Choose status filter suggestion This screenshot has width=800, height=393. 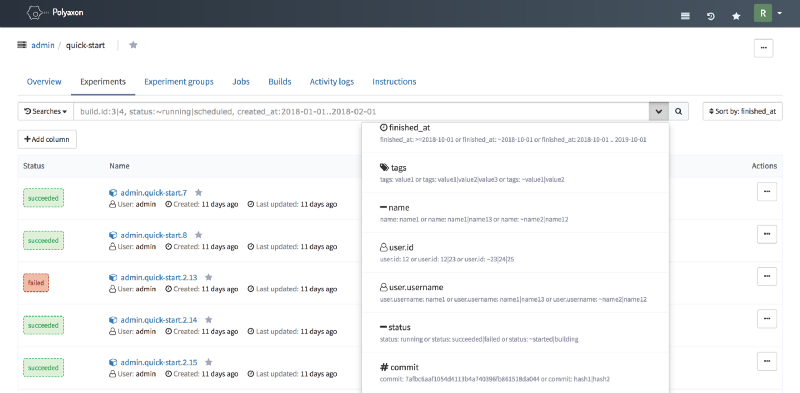pos(515,332)
